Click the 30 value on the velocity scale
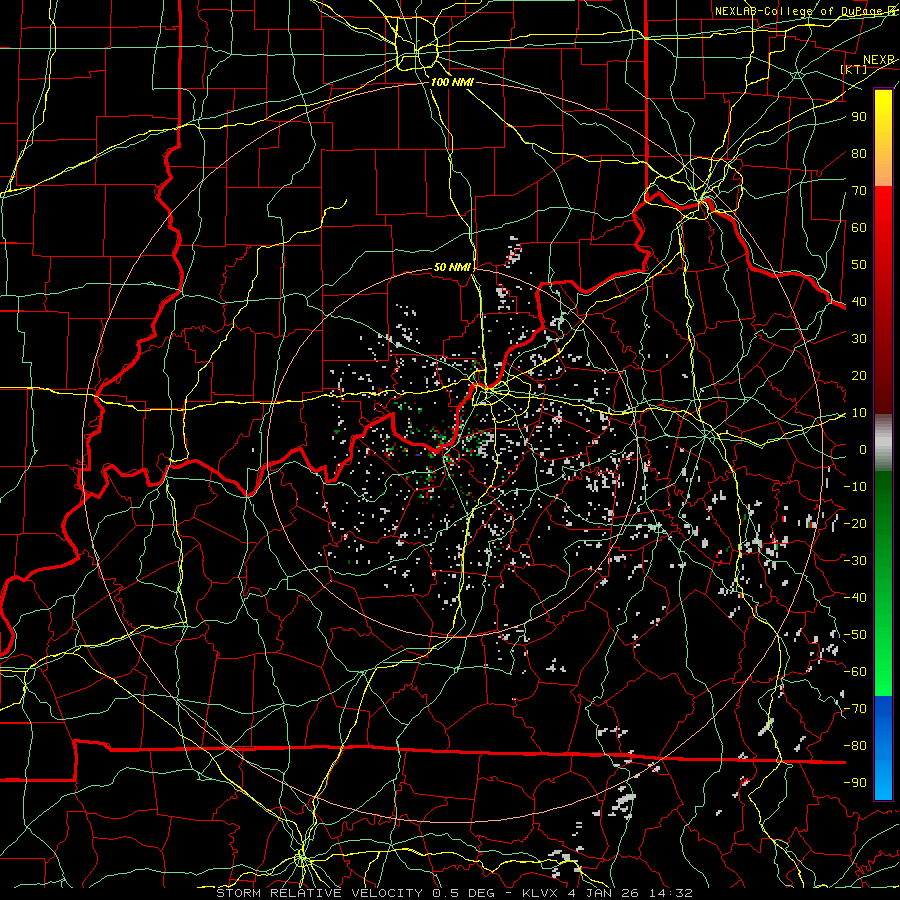This screenshot has width=900, height=900. (x=859, y=339)
